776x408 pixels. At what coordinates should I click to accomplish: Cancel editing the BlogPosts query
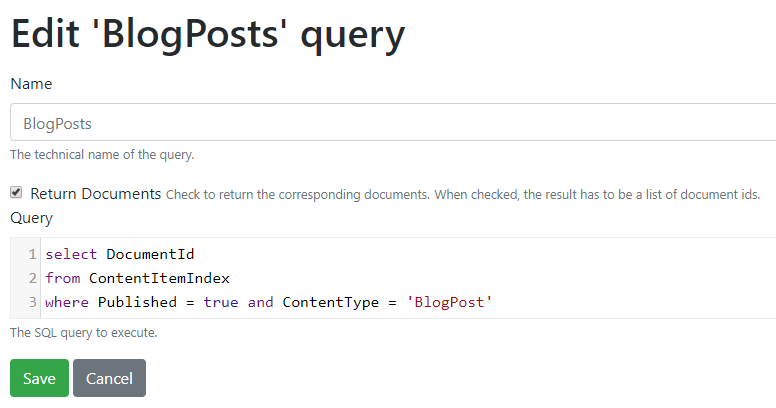click(109, 378)
